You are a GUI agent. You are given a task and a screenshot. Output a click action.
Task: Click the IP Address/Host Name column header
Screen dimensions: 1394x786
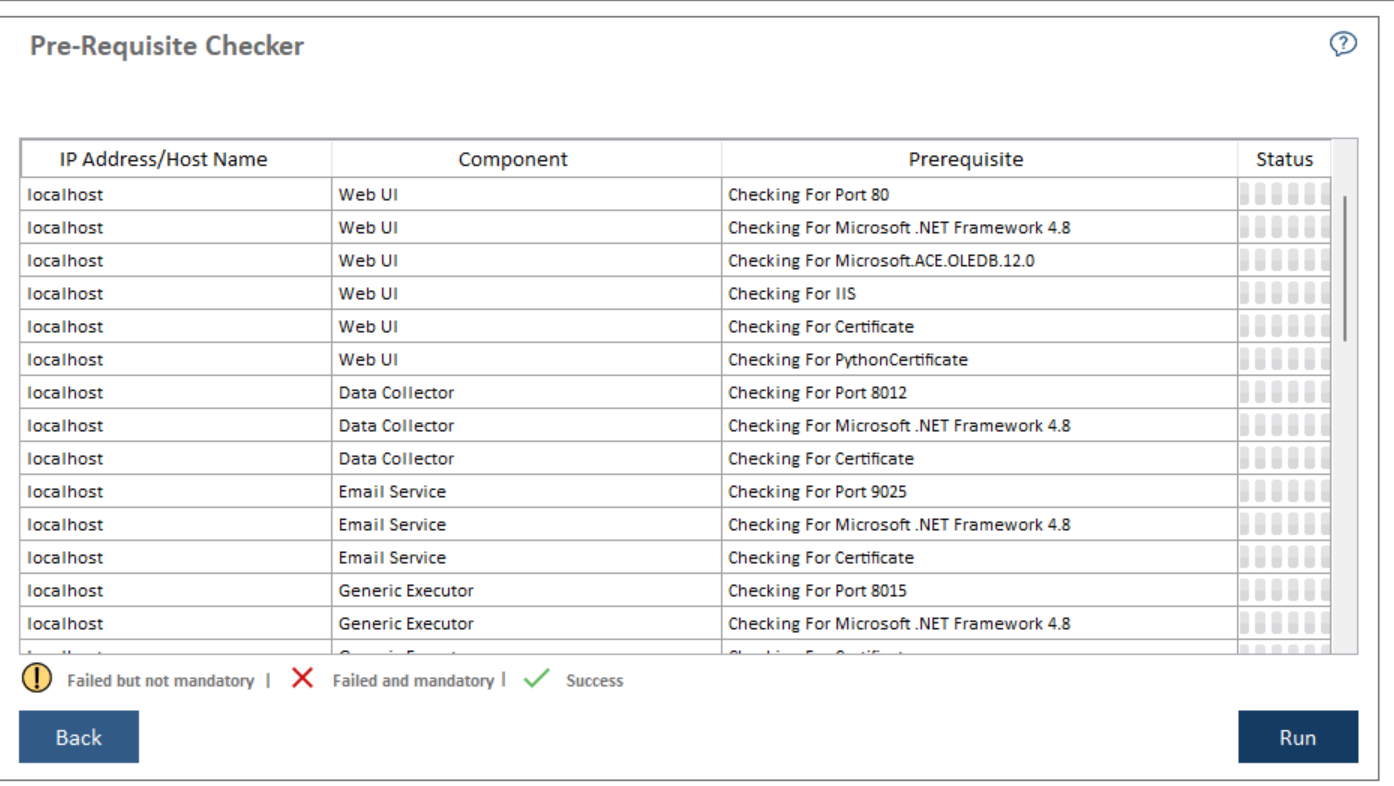point(163,159)
